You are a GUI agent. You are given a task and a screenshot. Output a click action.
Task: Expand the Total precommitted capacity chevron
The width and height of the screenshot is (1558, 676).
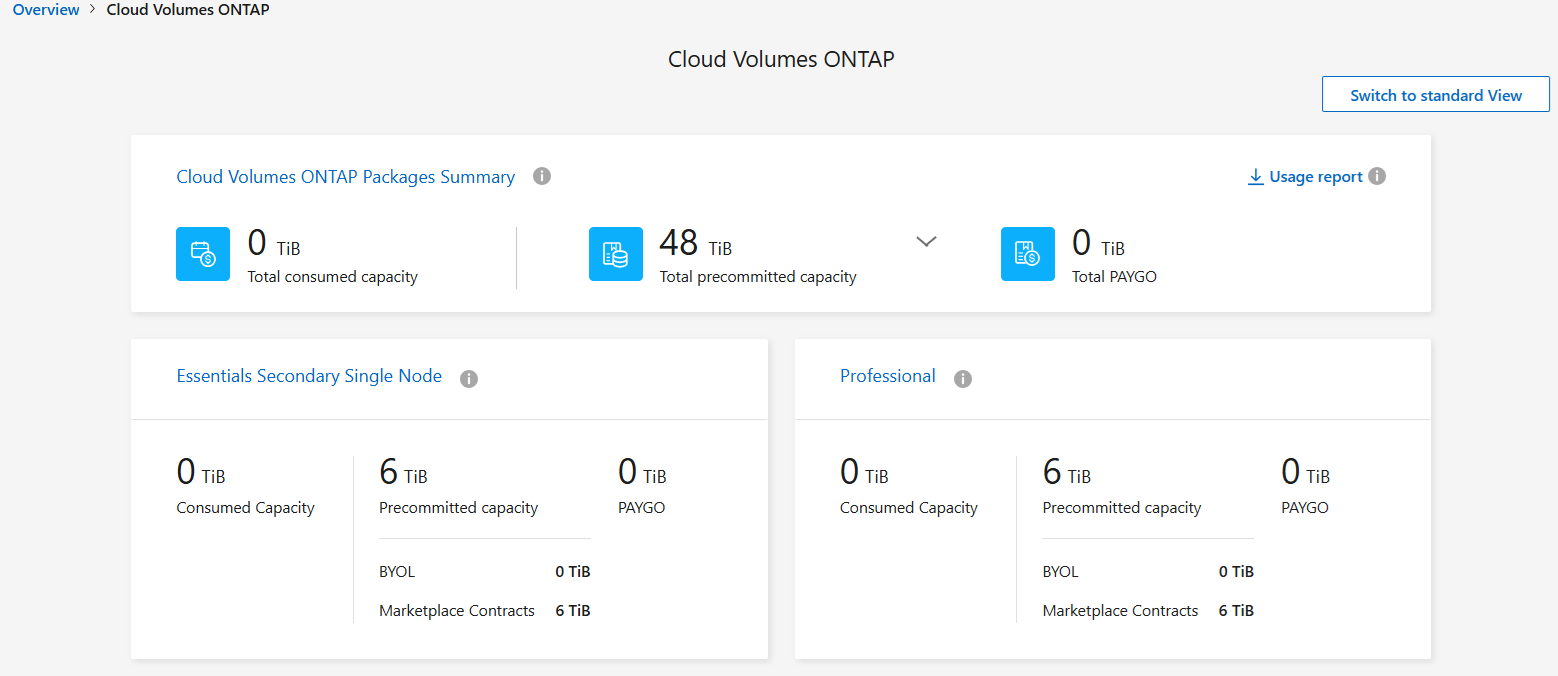(927, 241)
